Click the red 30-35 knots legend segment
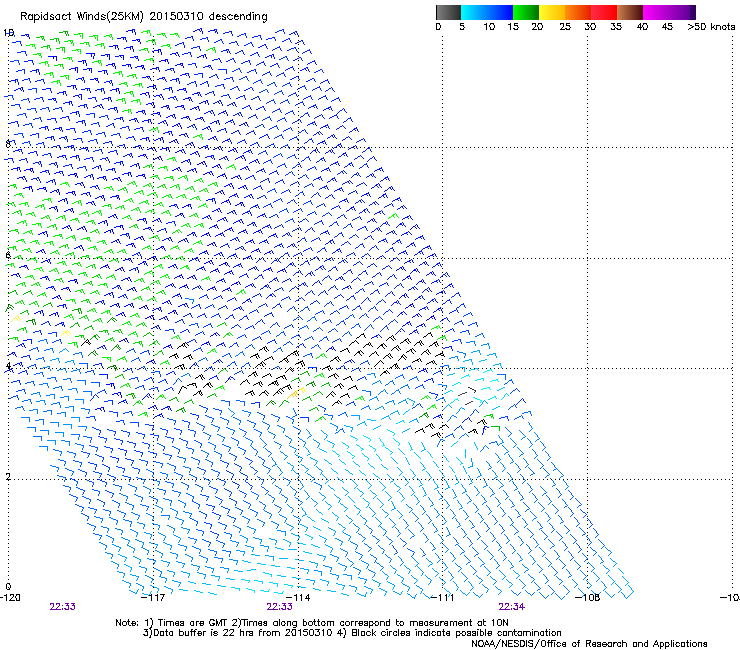The width and height of the screenshot is (740, 650). point(604,12)
